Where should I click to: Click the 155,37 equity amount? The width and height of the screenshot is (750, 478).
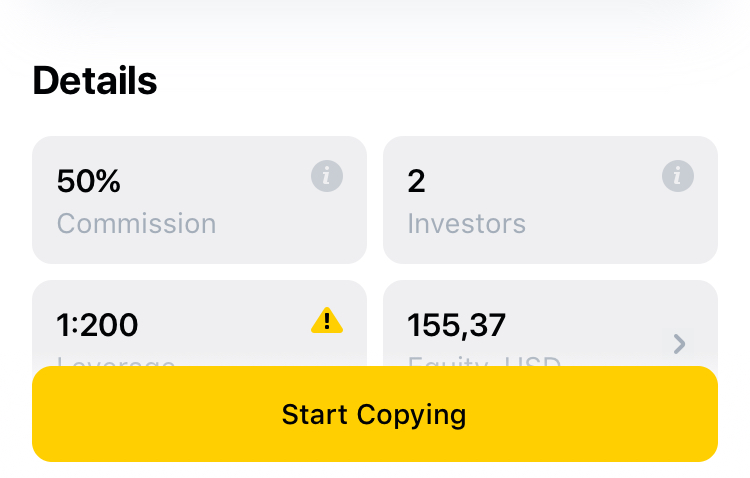[x=457, y=325]
